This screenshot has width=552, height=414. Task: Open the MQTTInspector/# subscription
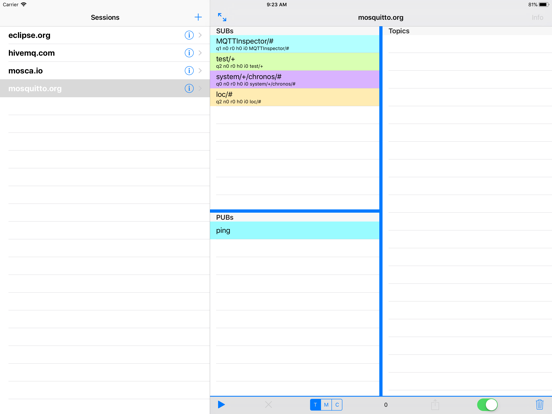coord(295,44)
